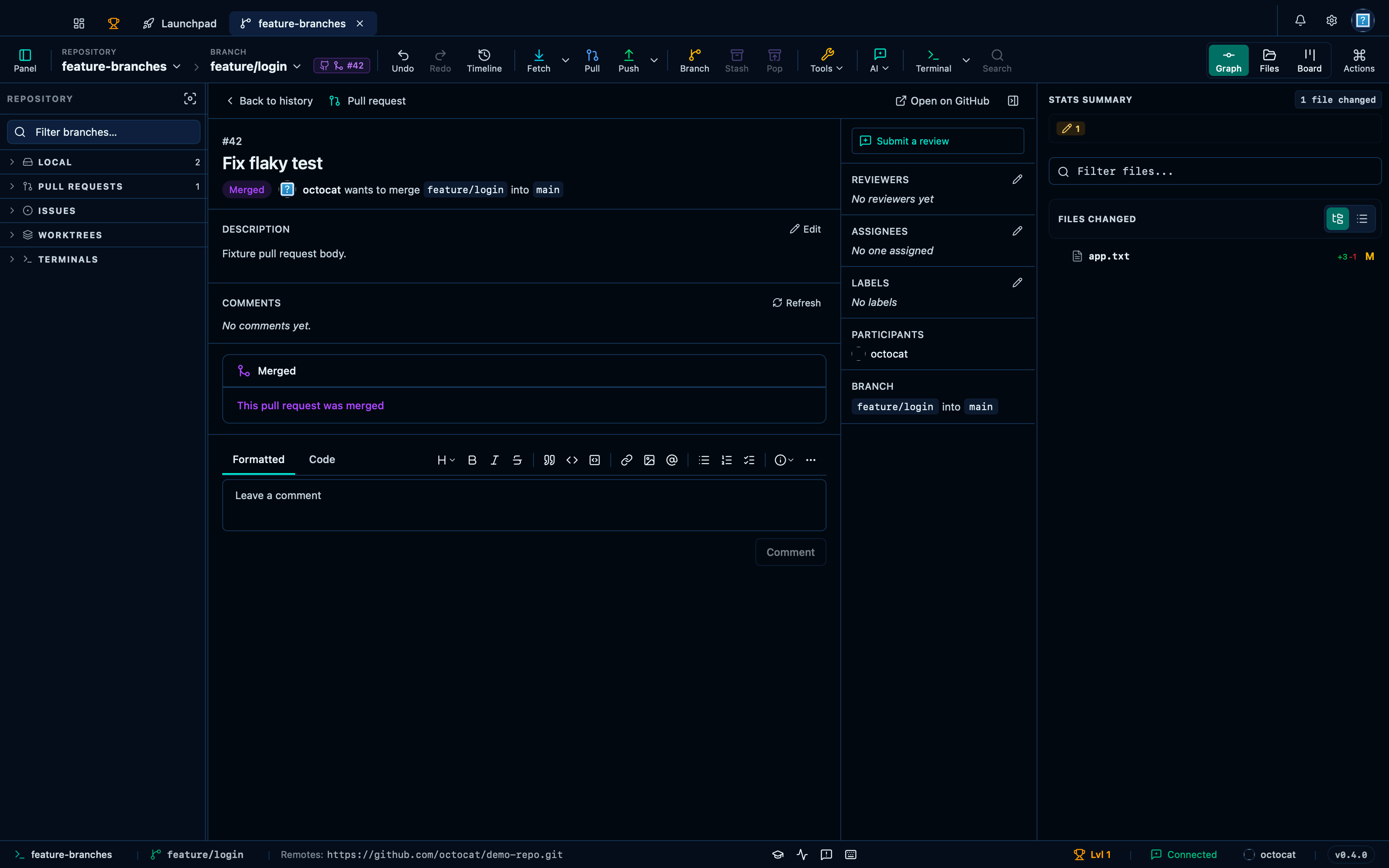Expand the ISSUES section
This screenshot has height=868, width=1389.
pyautogui.click(x=103, y=210)
